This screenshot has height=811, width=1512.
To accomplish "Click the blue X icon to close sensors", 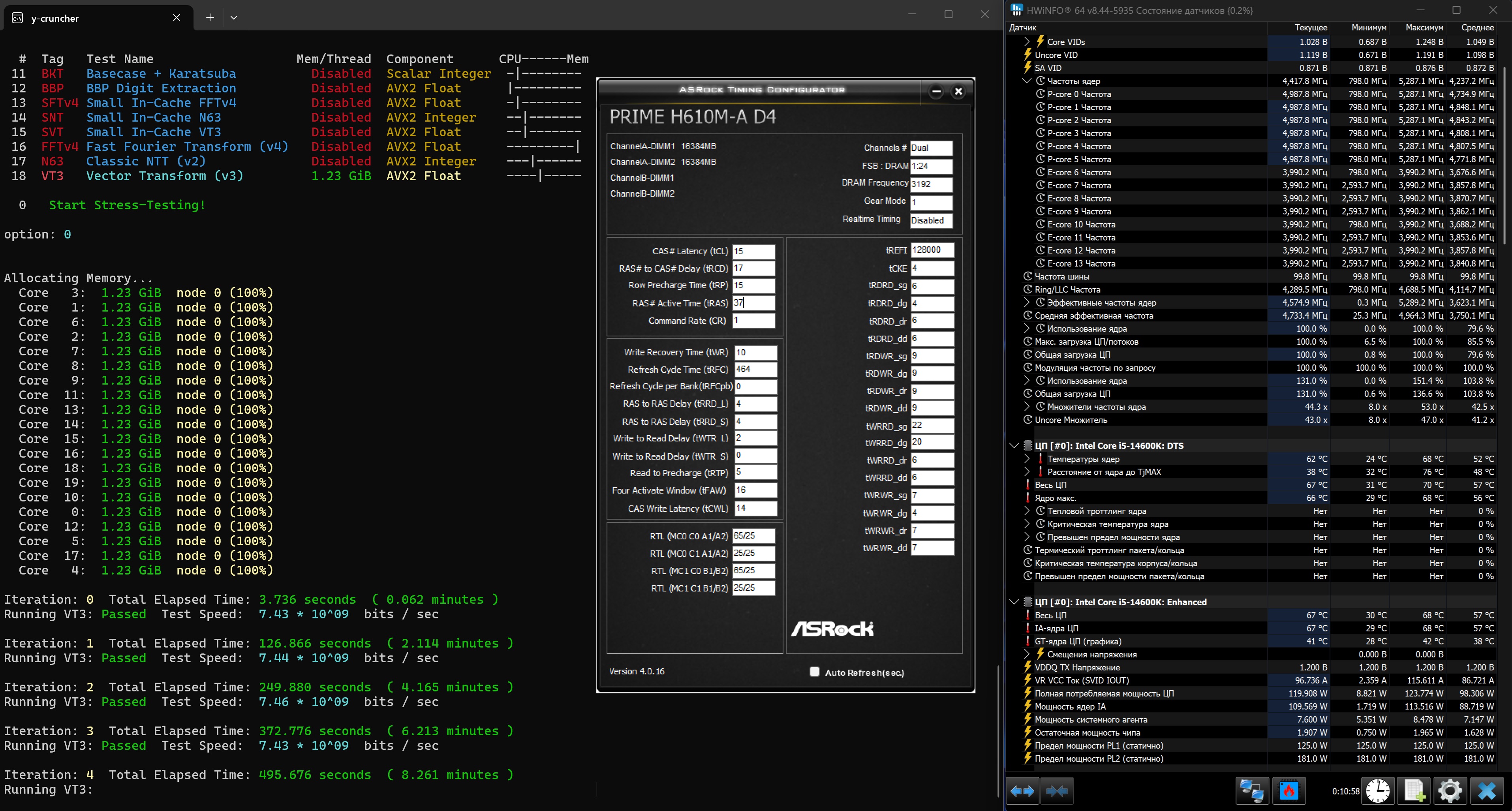I will (1487, 791).
